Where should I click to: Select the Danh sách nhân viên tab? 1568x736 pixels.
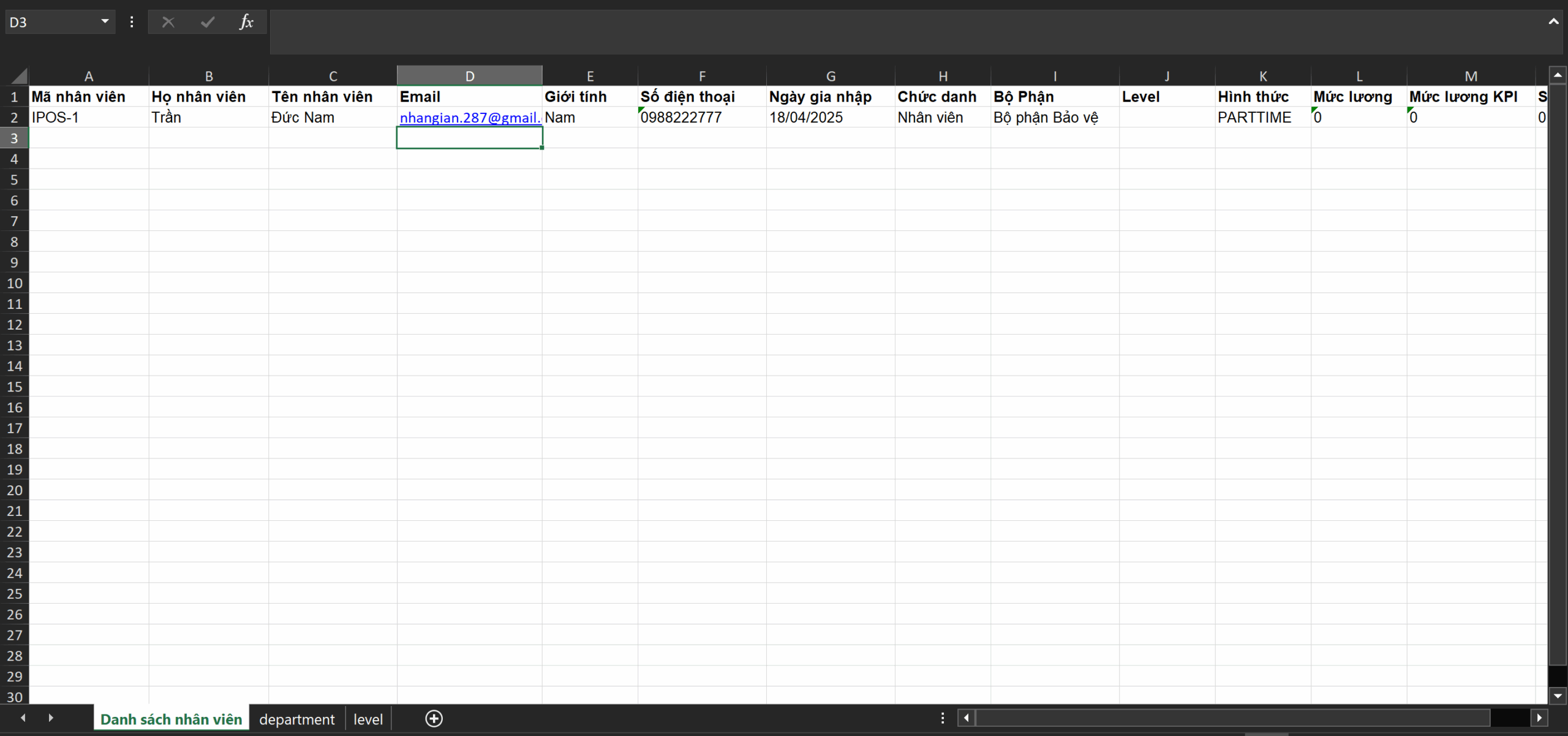pos(171,719)
